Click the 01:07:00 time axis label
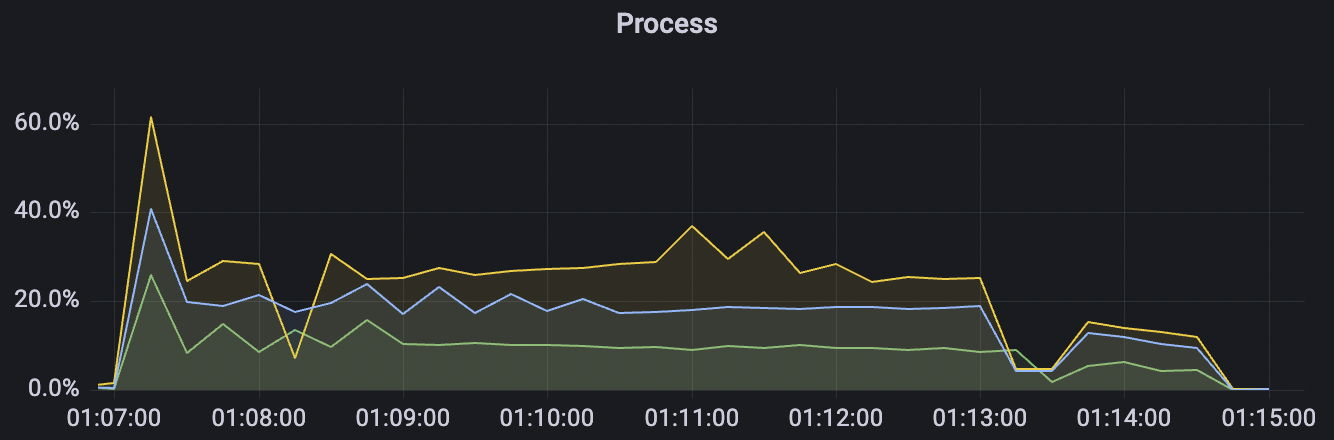Image resolution: width=1334 pixels, height=440 pixels. (x=114, y=416)
